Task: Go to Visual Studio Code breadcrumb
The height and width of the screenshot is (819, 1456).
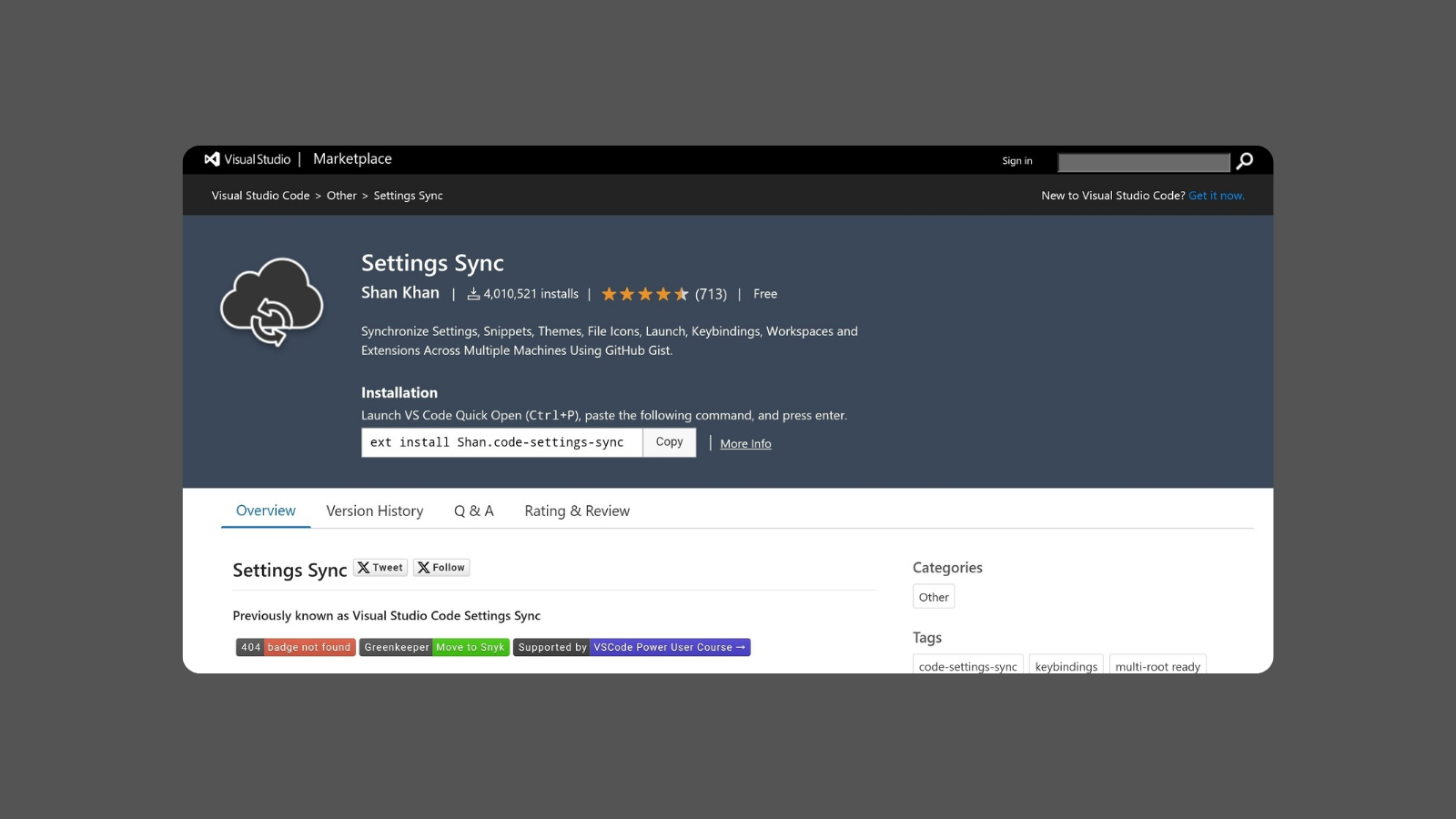Action: (260, 196)
